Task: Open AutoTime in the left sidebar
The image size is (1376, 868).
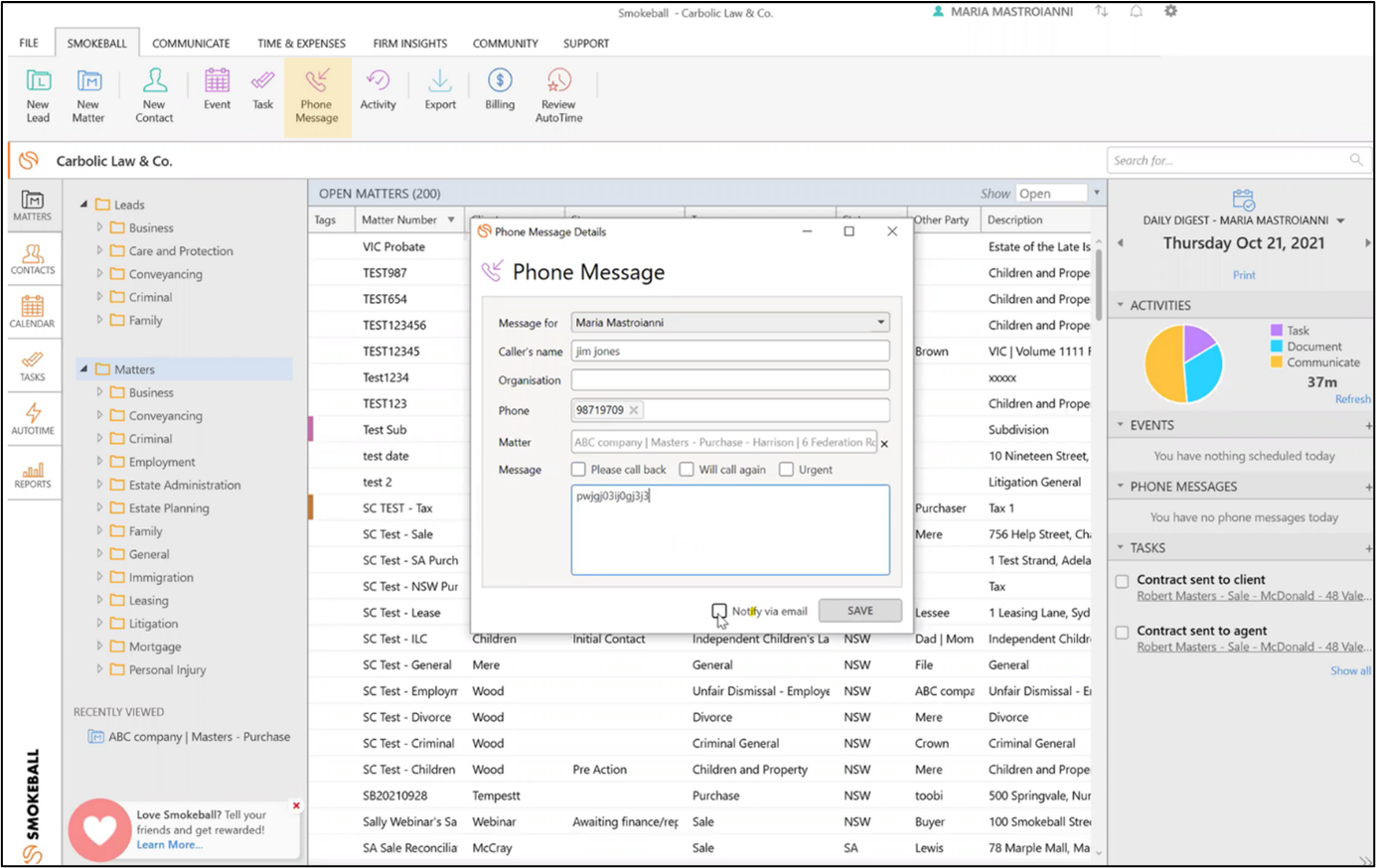Action: (x=33, y=419)
